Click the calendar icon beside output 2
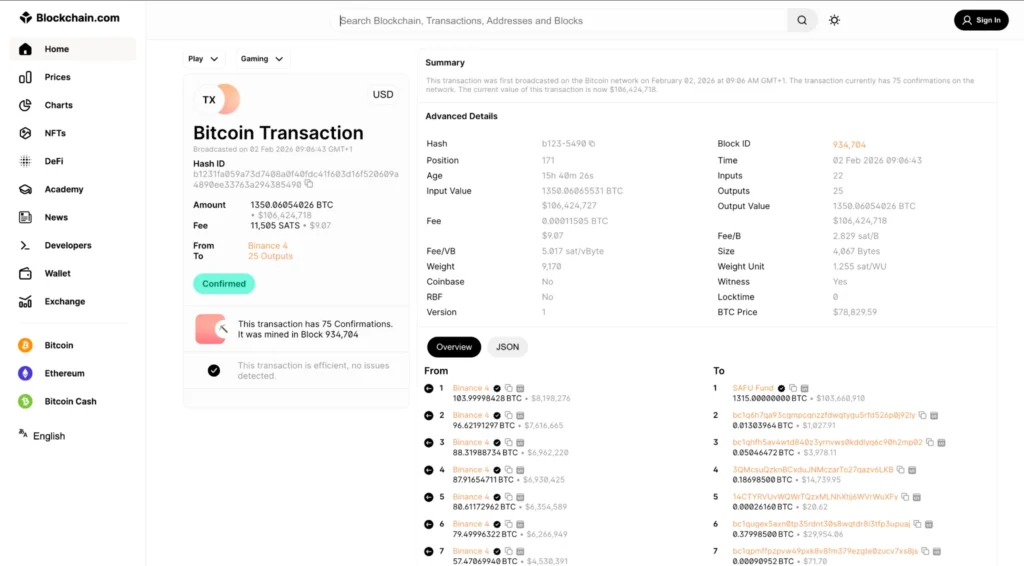Viewport: 1024px width, 566px height. [934, 415]
